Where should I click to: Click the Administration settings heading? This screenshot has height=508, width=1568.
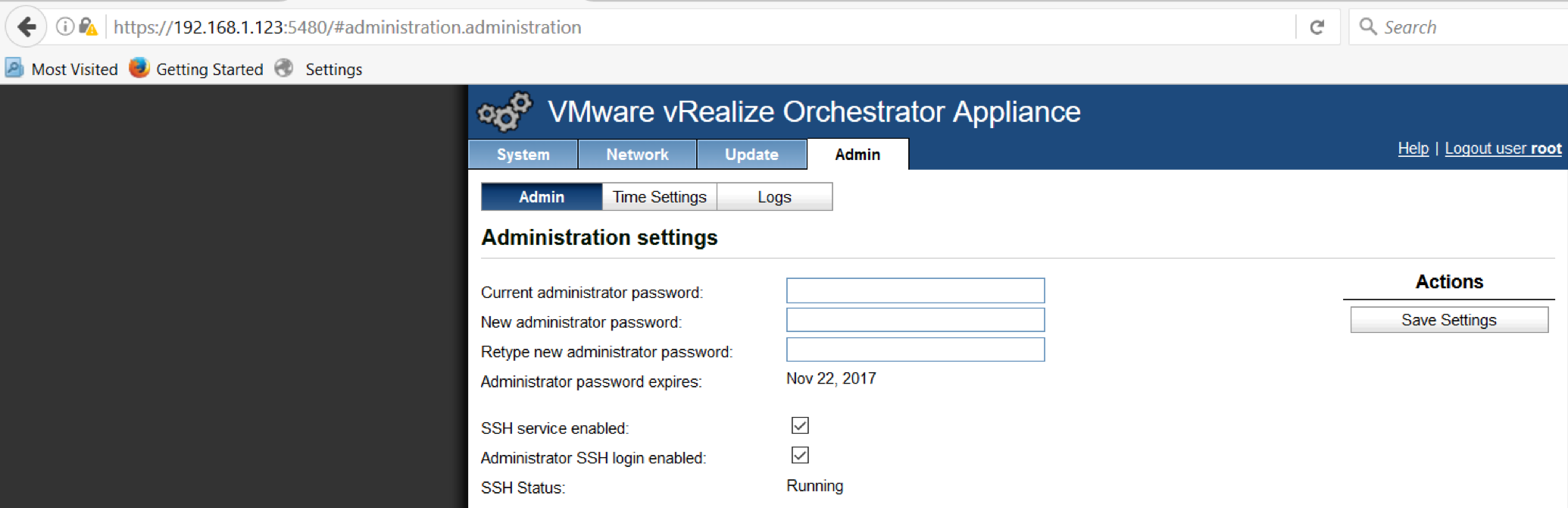coord(599,237)
